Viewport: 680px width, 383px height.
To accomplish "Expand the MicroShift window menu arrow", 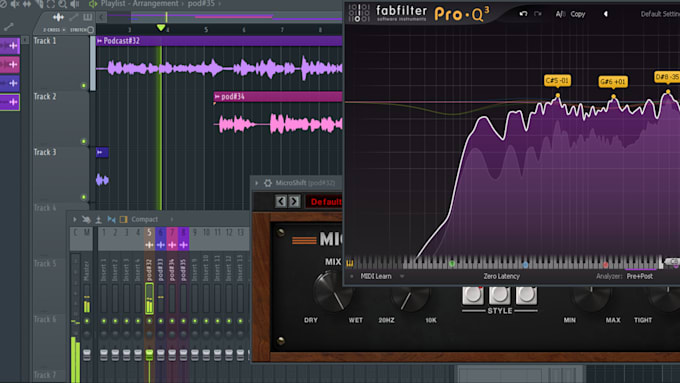I will 256,183.
